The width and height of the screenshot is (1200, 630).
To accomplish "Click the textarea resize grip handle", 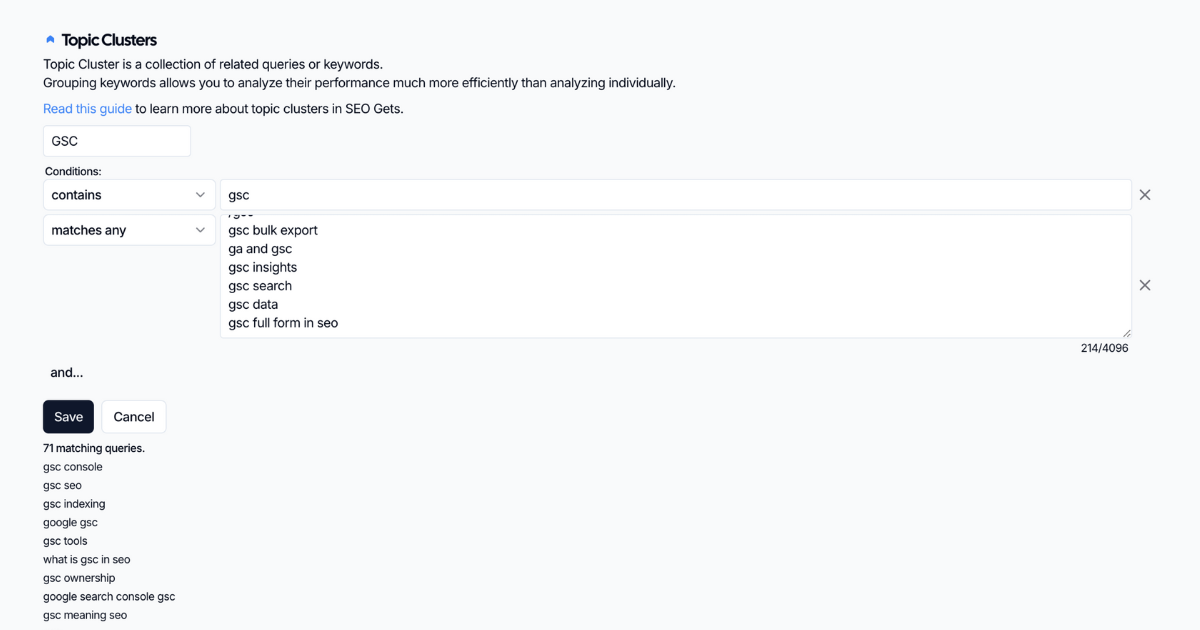I will (x=1126, y=331).
